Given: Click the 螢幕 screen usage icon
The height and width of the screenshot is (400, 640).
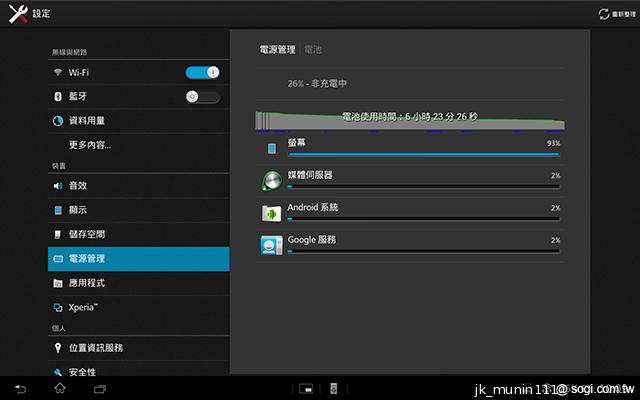Looking at the screenshot, I should pyautogui.click(x=272, y=149).
